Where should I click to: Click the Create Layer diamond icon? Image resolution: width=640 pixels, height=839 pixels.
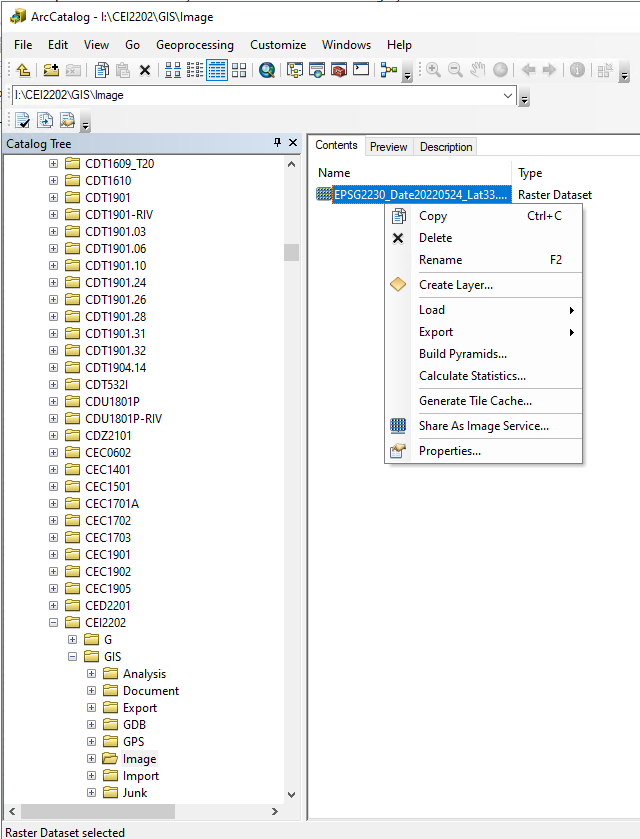(x=398, y=285)
